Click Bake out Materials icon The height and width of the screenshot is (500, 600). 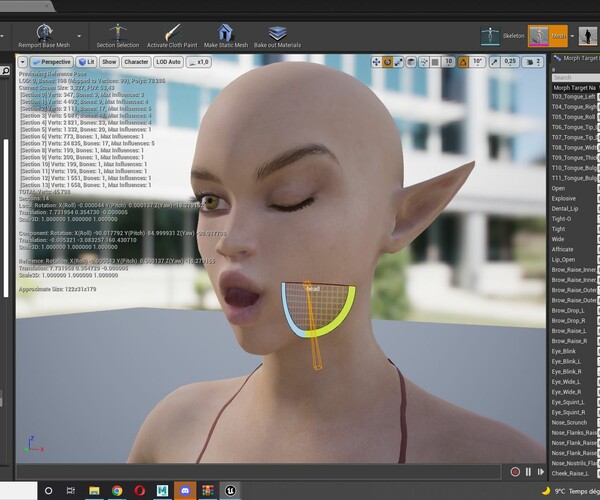[277, 33]
